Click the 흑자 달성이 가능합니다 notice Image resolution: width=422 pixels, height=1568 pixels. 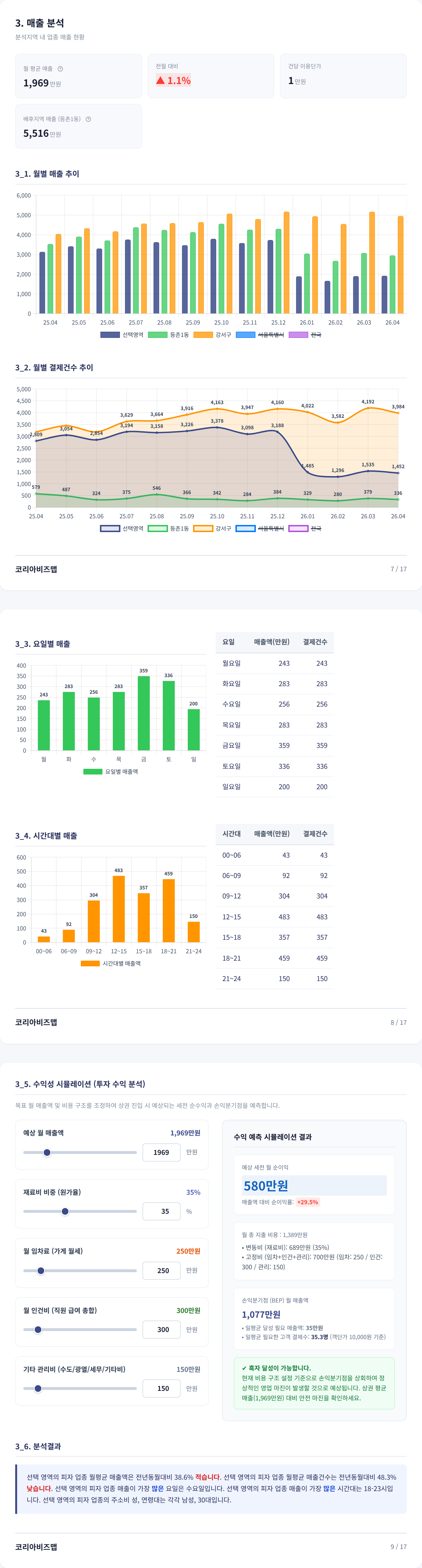tap(314, 1383)
